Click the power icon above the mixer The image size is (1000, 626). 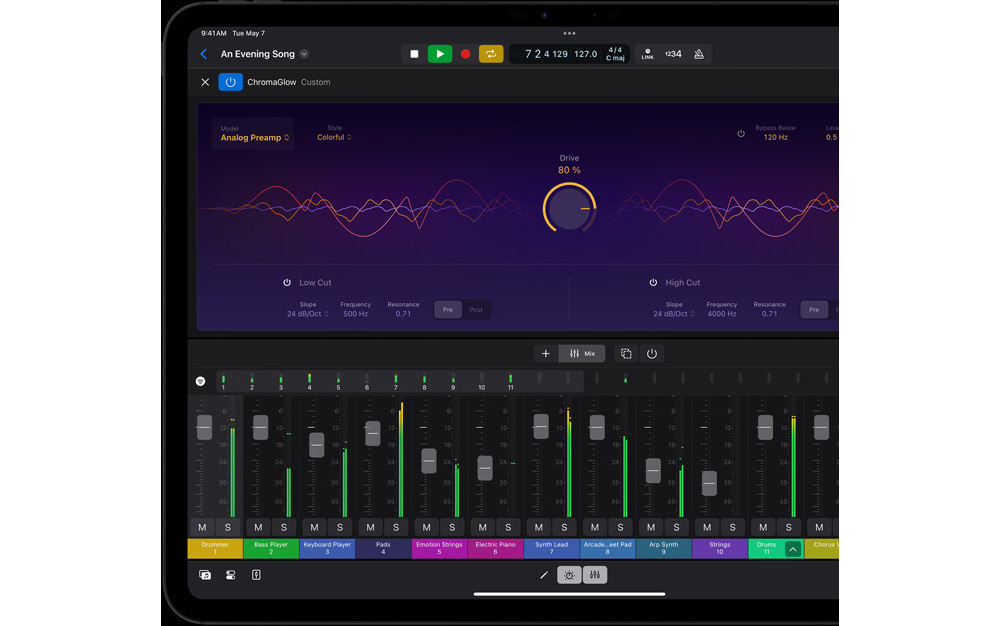(652, 354)
